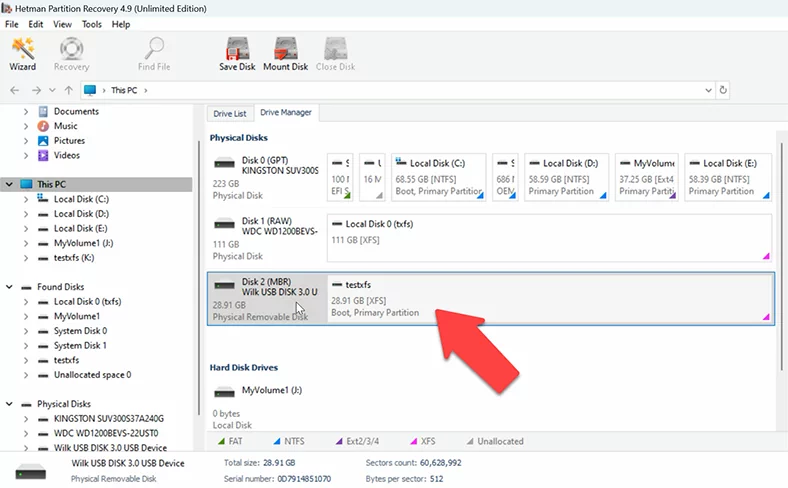The width and height of the screenshot is (788, 488).
Task: Select Local Disk 0 (txfs) XFS partition
Action: point(549,238)
